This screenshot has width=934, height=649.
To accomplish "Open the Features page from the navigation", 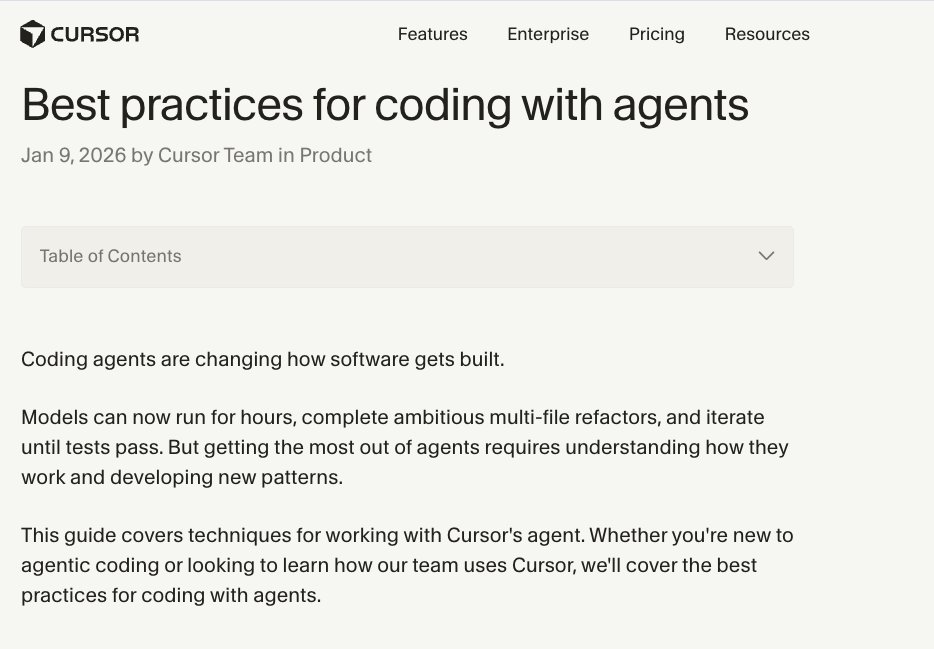I will click(x=432, y=34).
